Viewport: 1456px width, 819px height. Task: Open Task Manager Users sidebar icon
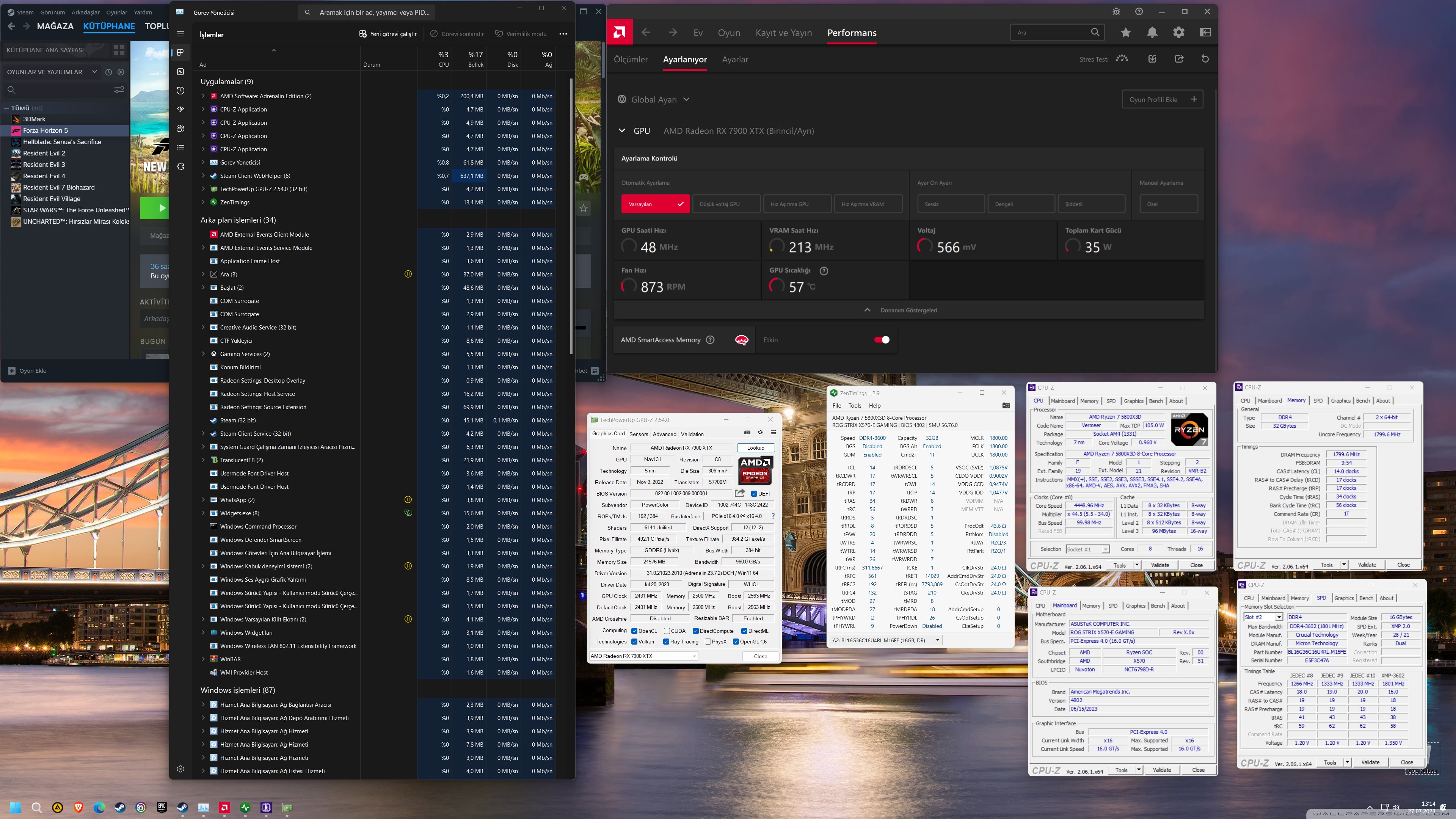tap(180, 128)
